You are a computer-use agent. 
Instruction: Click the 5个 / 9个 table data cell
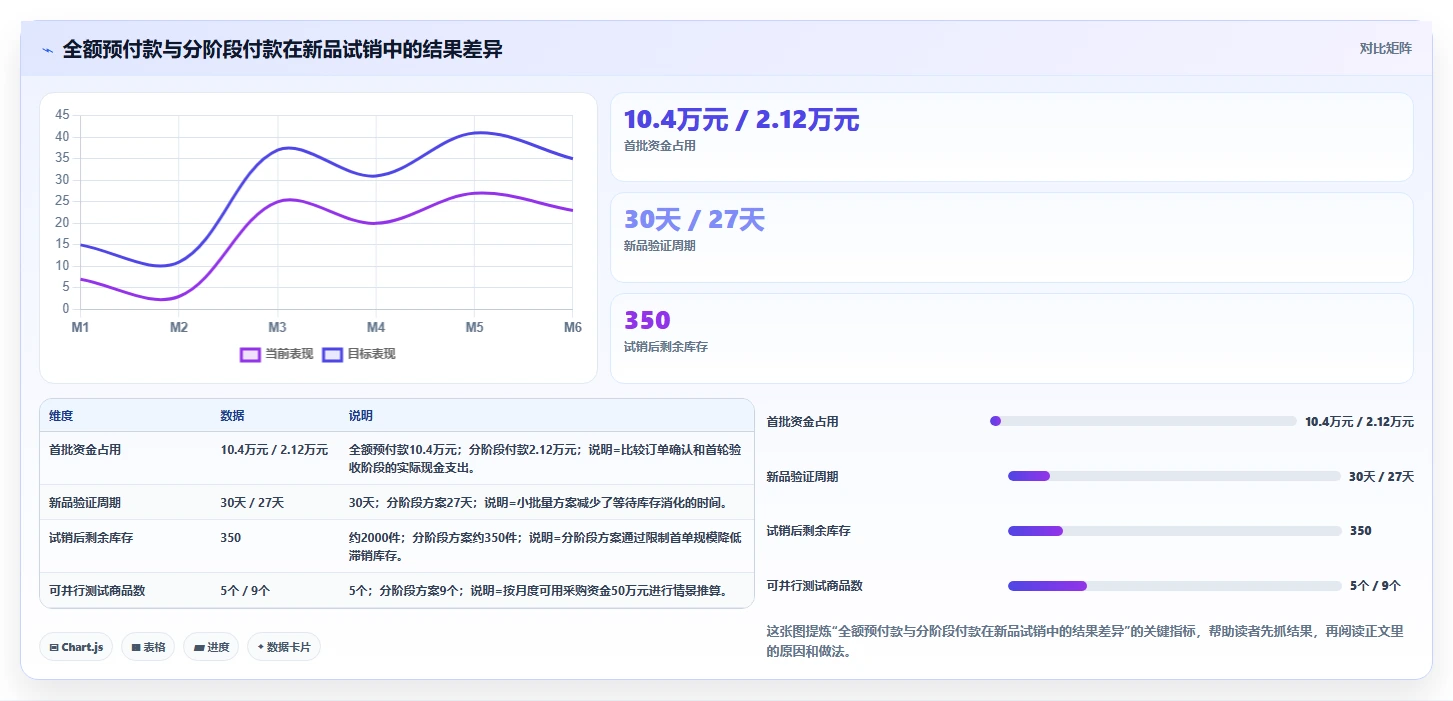click(245, 591)
